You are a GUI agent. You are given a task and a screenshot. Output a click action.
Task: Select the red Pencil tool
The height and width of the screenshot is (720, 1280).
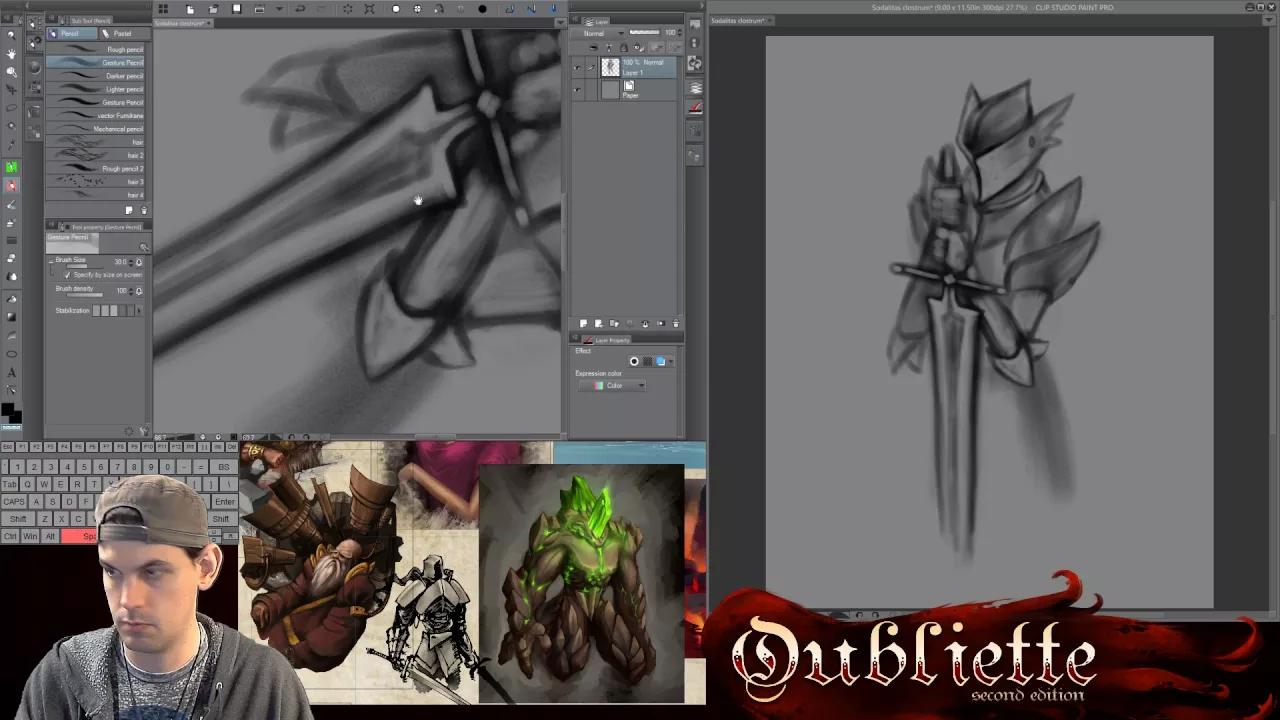[12, 186]
